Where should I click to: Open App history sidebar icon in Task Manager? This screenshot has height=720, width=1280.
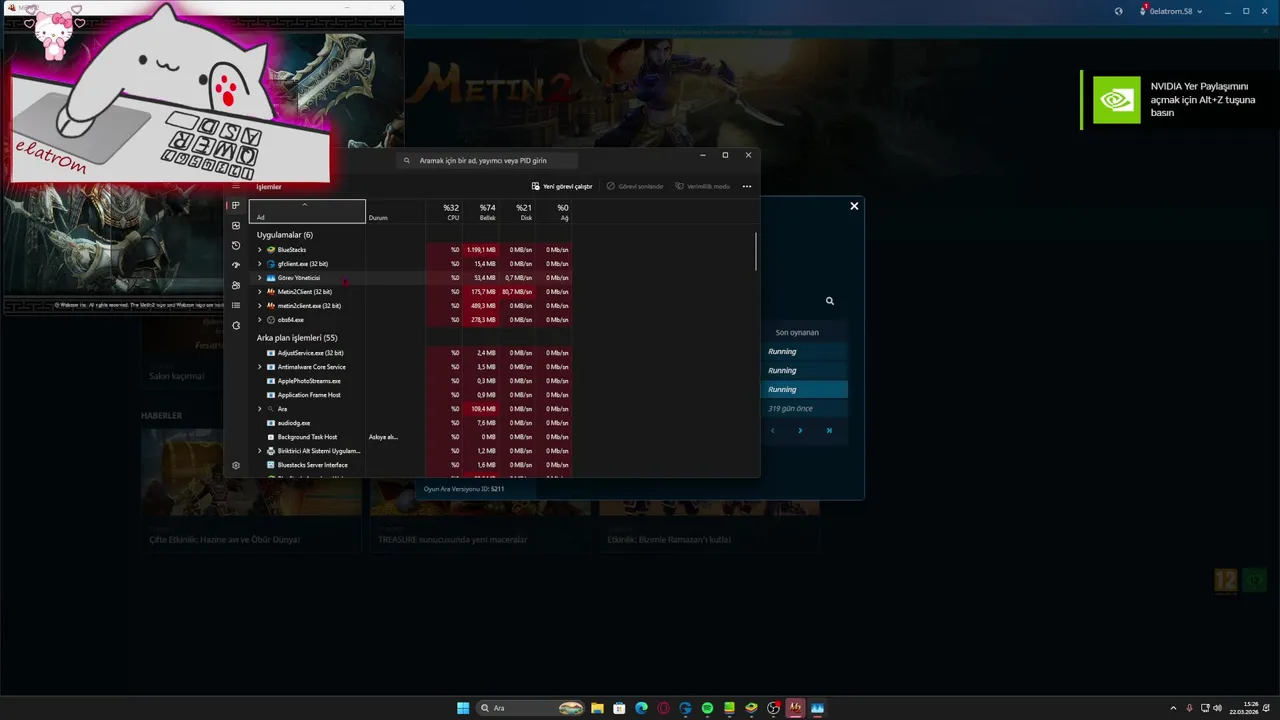(236, 245)
